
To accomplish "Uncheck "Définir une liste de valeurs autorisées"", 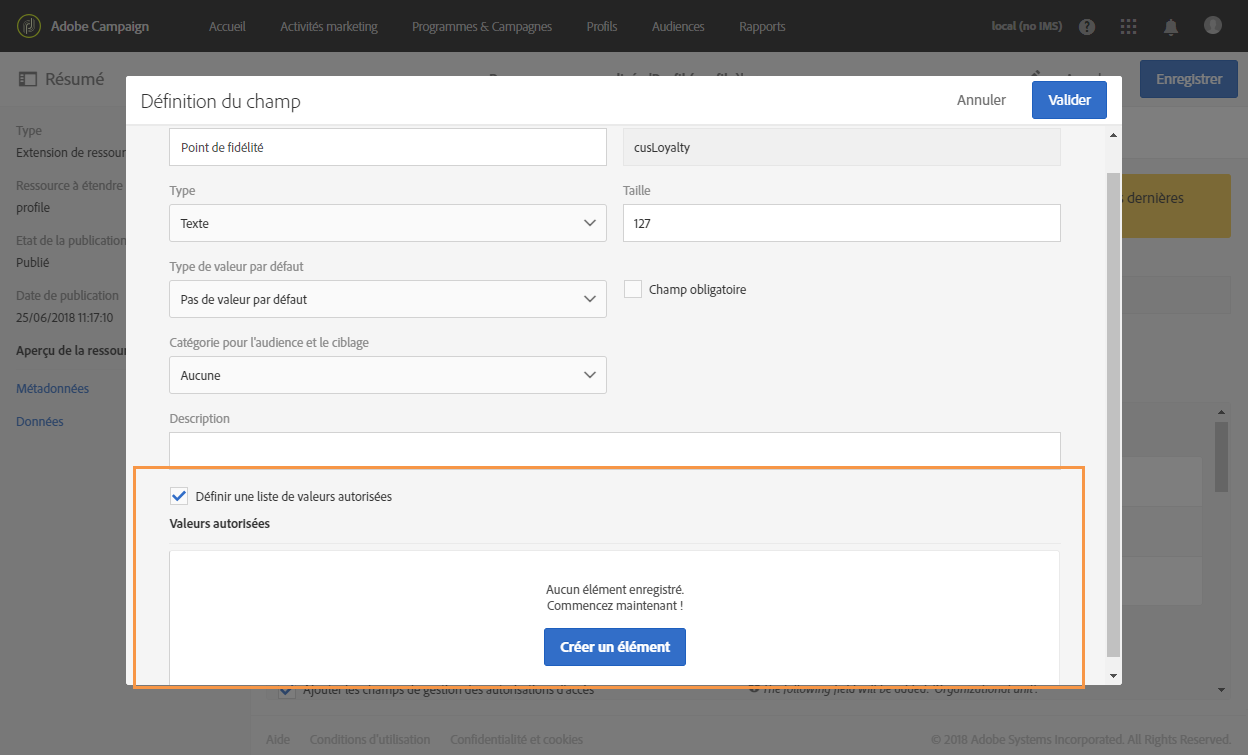I will (179, 496).
